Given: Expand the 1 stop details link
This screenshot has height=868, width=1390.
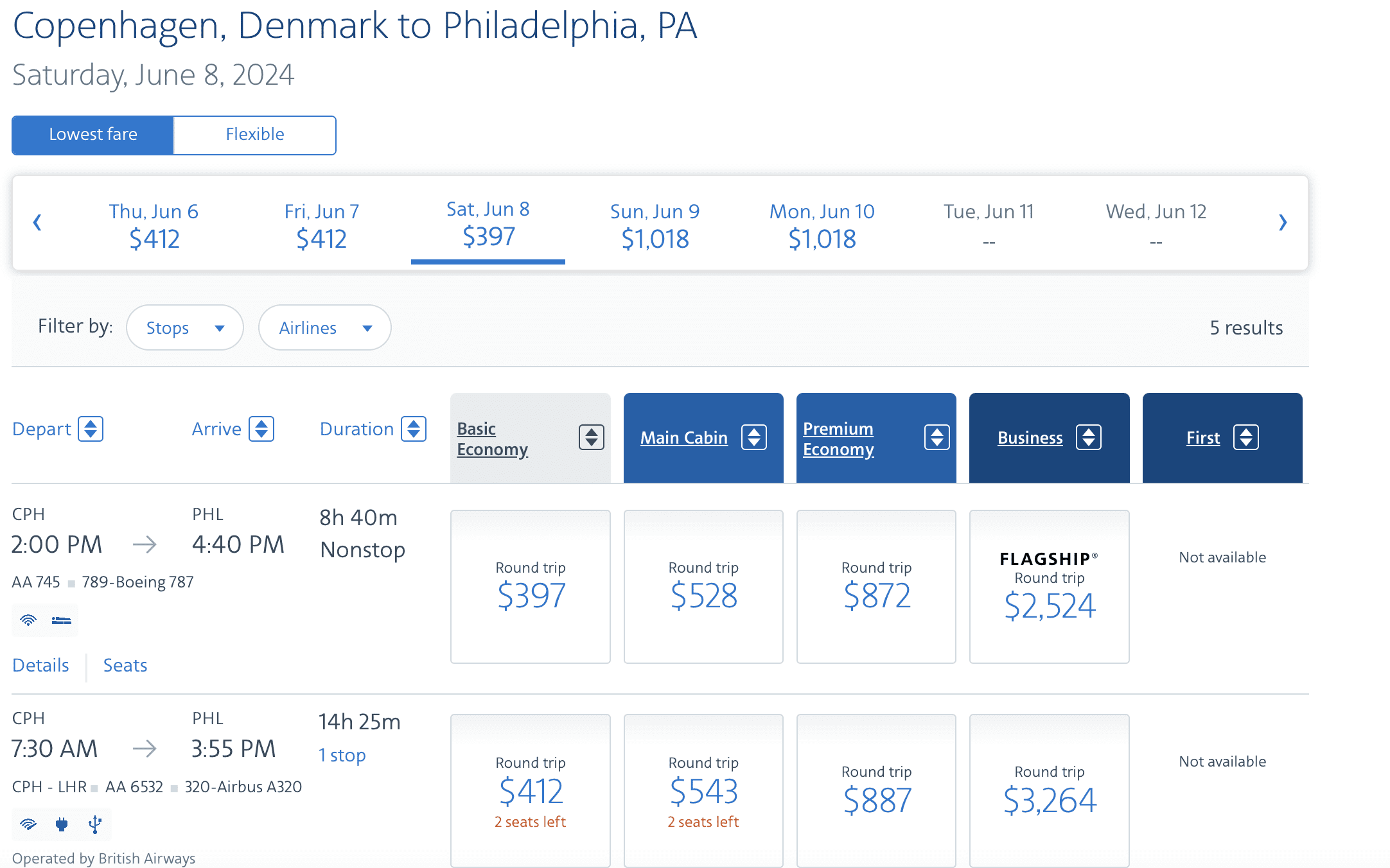Looking at the screenshot, I should [342, 755].
